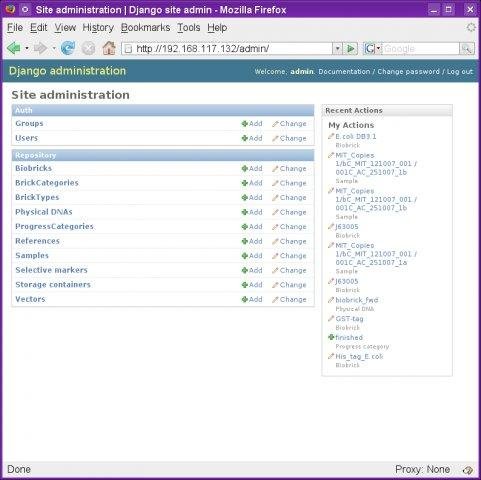The height and width of the screenshot is (480, 481).
Task: Click the pencil icon for Selective markers
Action: click(275, 270)
